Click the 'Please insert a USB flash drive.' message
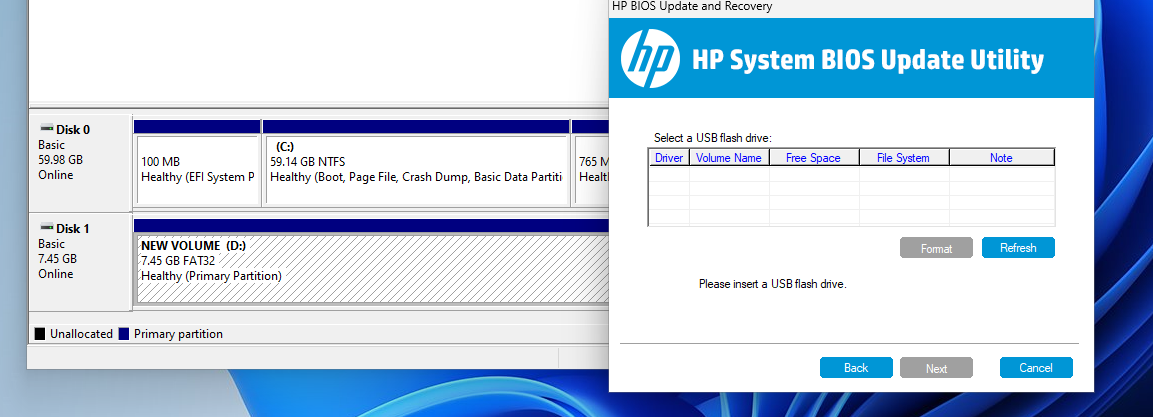This screenshot has width=1153, height=417. point(772,284)
